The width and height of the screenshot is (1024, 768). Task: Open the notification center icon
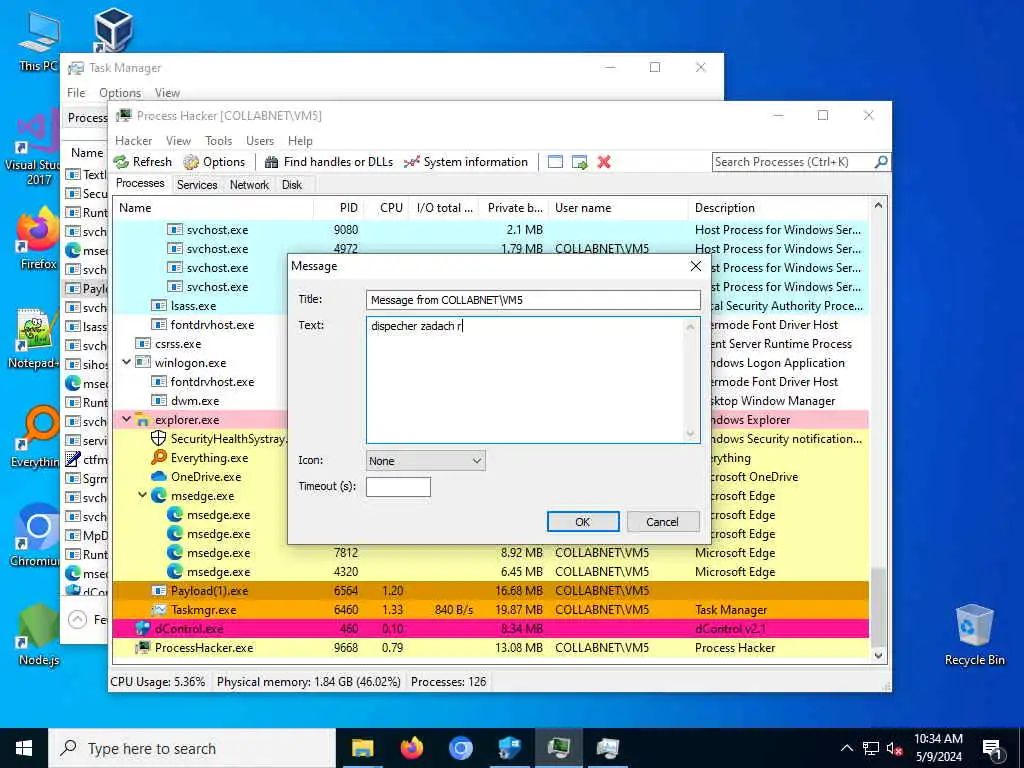tap(993, 750)
